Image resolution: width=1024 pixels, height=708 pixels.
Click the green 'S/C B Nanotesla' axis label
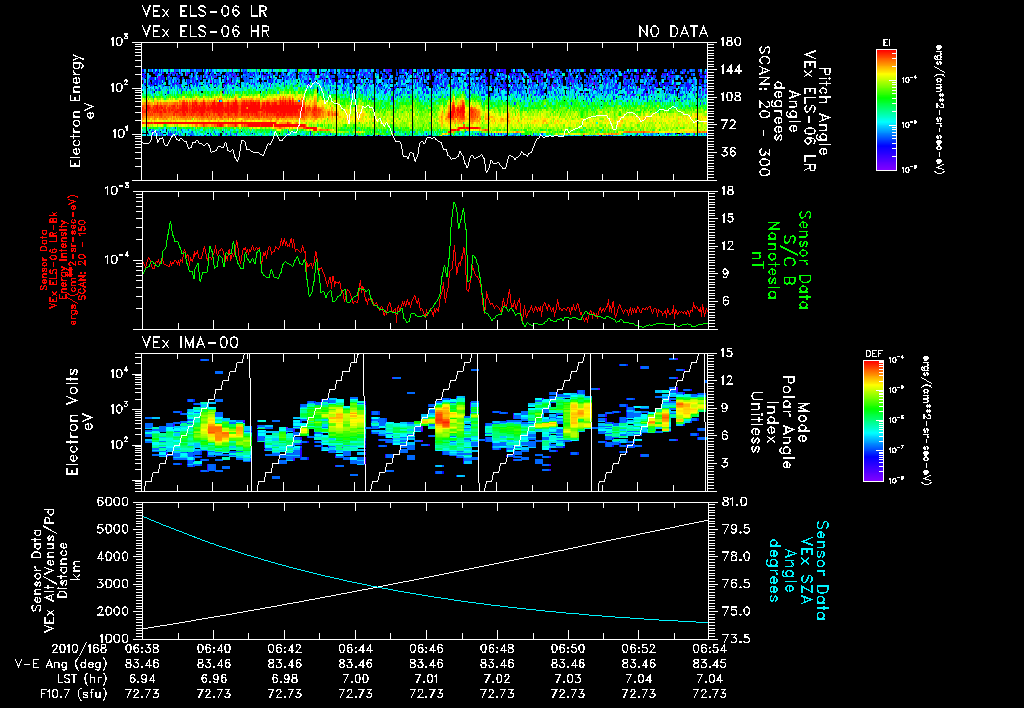[x=780, y=260]
